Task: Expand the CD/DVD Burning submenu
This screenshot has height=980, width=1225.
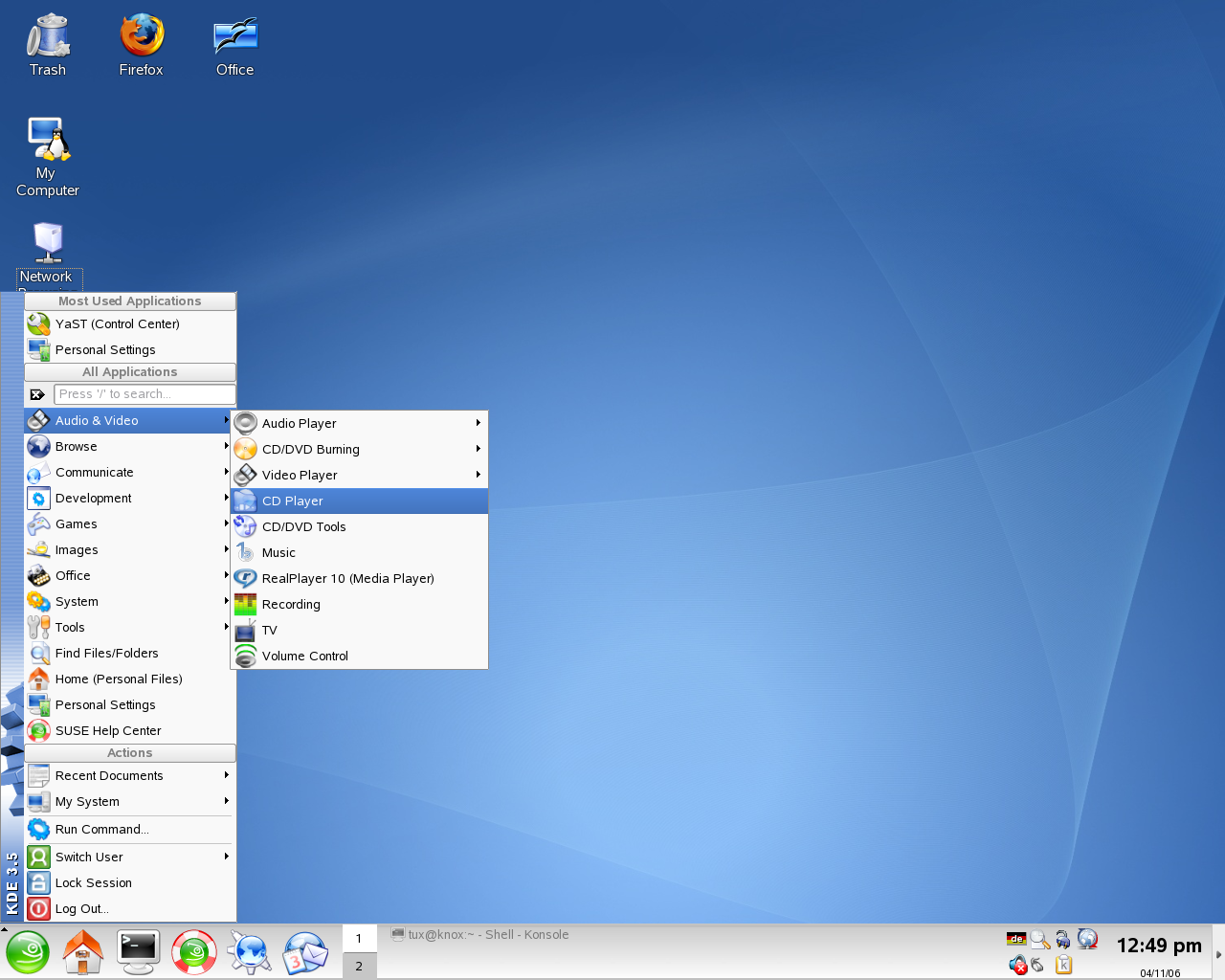Action: 359,449
